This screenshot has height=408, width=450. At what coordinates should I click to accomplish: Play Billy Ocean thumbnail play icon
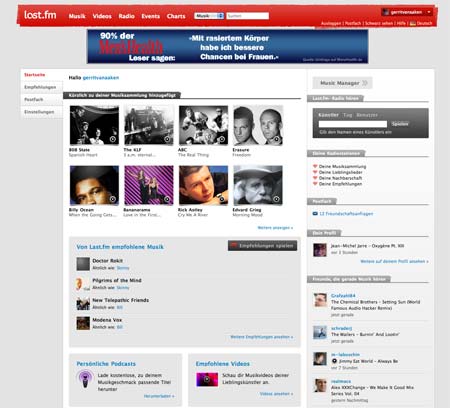[x=113, y=199]
